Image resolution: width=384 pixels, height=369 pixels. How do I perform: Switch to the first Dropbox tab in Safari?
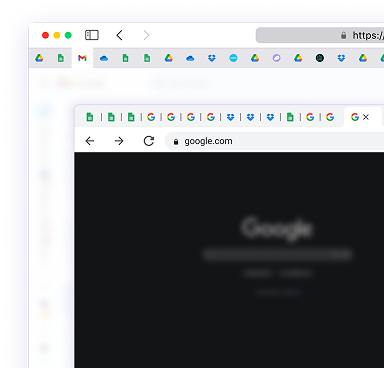pyautogui.click(x=212, y=58)
